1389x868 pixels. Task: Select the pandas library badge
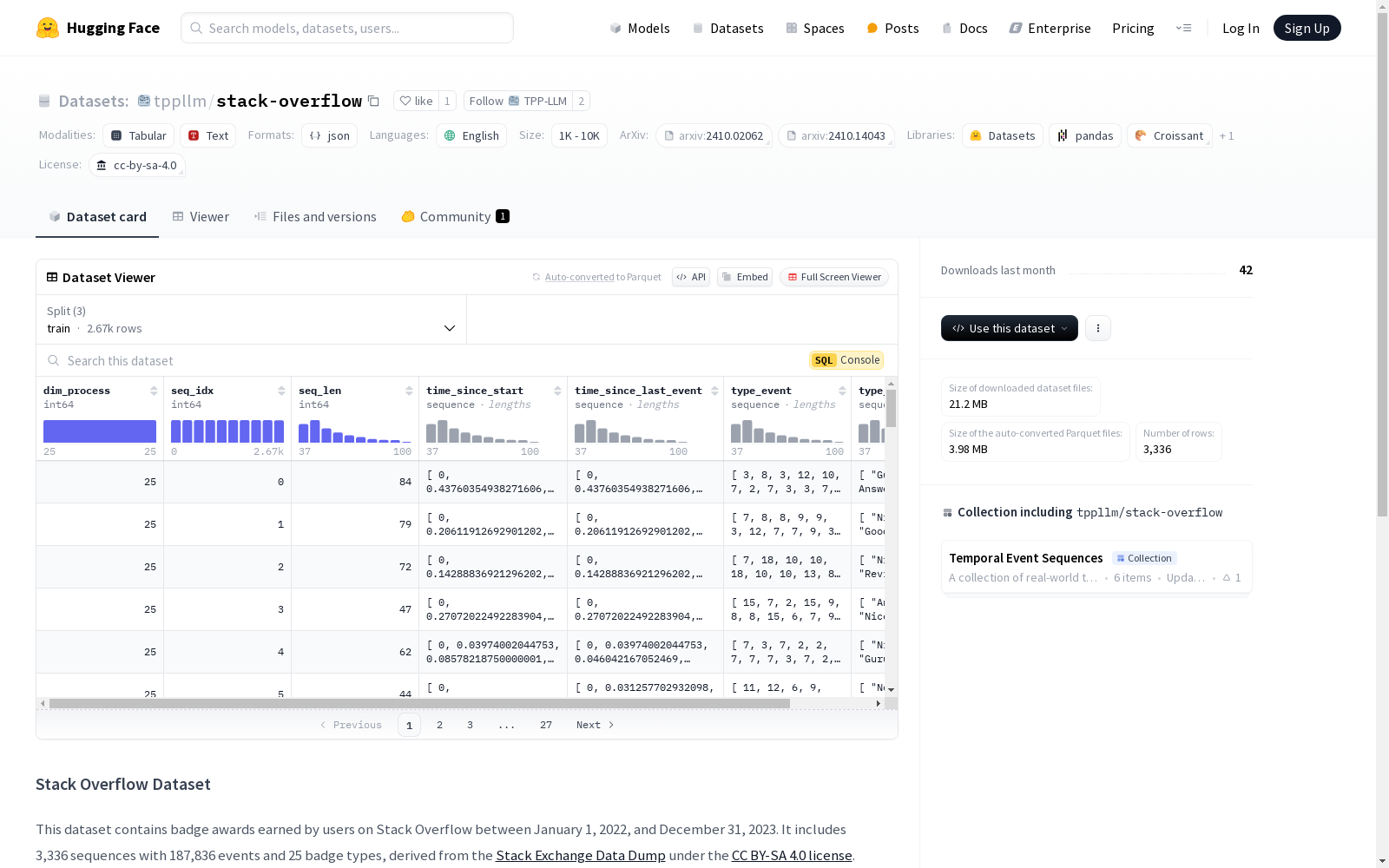(x=1084, y=135)
